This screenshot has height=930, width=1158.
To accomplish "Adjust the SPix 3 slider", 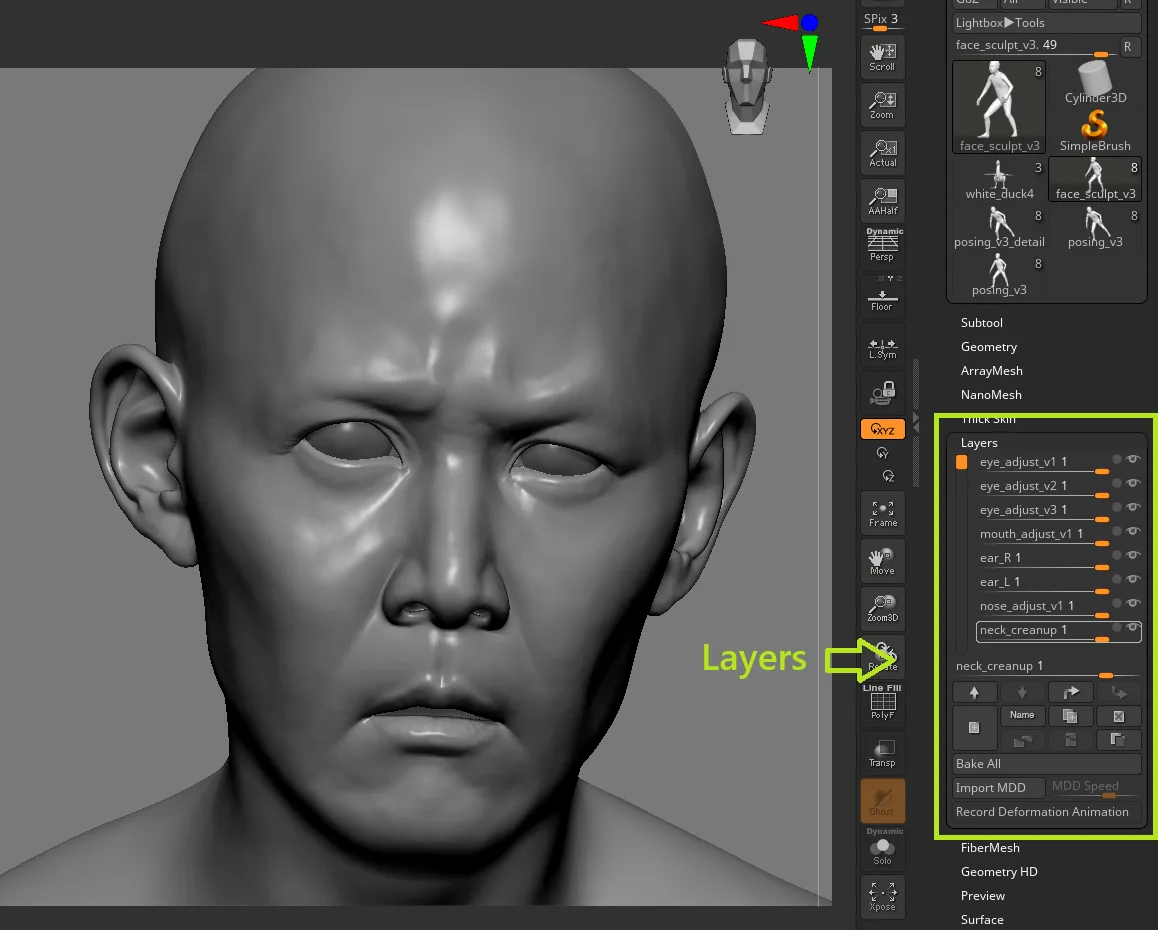I will tap(882, 21).
